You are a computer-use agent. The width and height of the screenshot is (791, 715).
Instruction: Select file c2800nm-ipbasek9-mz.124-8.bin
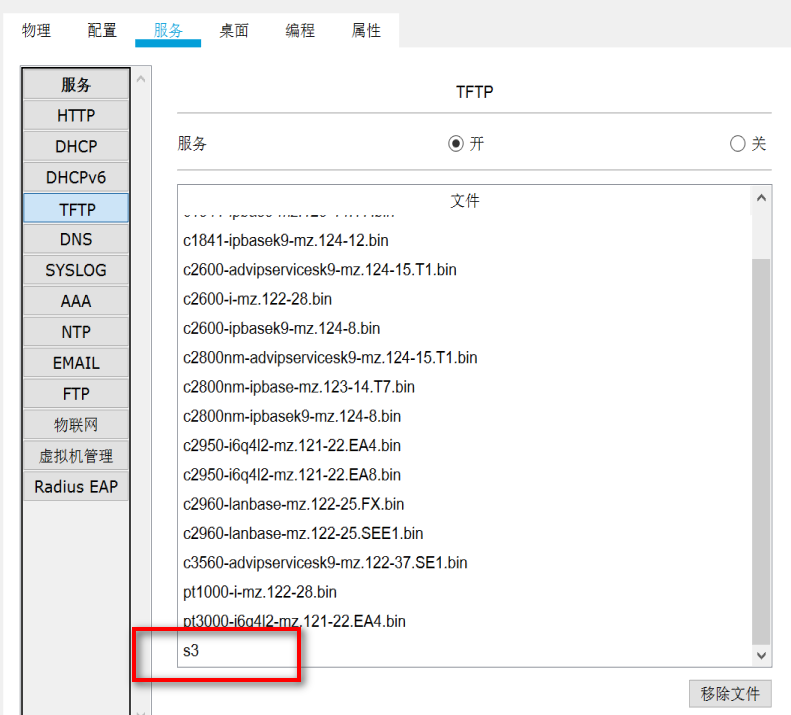292,416
